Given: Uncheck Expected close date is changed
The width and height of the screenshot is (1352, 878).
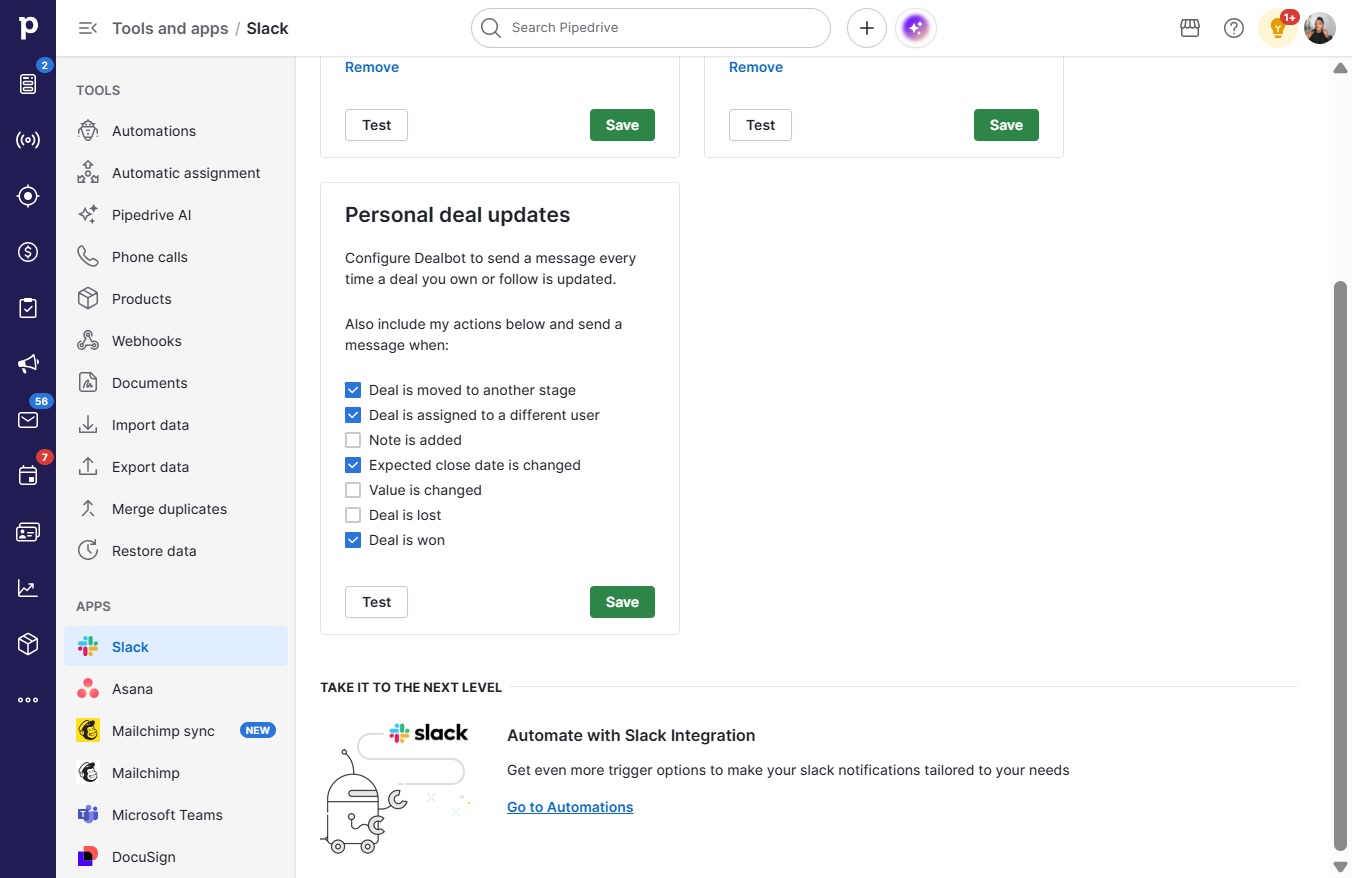Looking at the screenshot, I should [x=353, y=465].
